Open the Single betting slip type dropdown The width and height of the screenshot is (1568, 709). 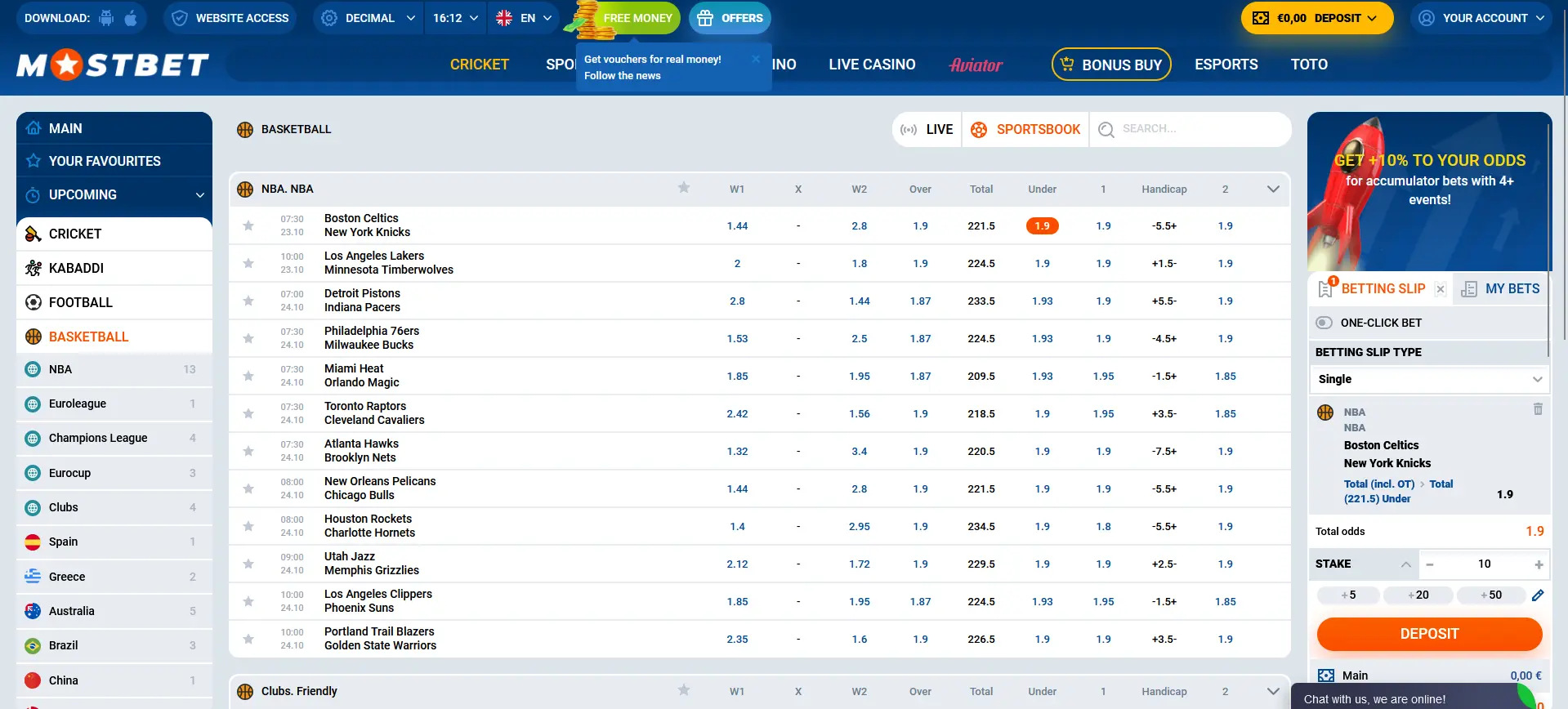pos(1428,379)
